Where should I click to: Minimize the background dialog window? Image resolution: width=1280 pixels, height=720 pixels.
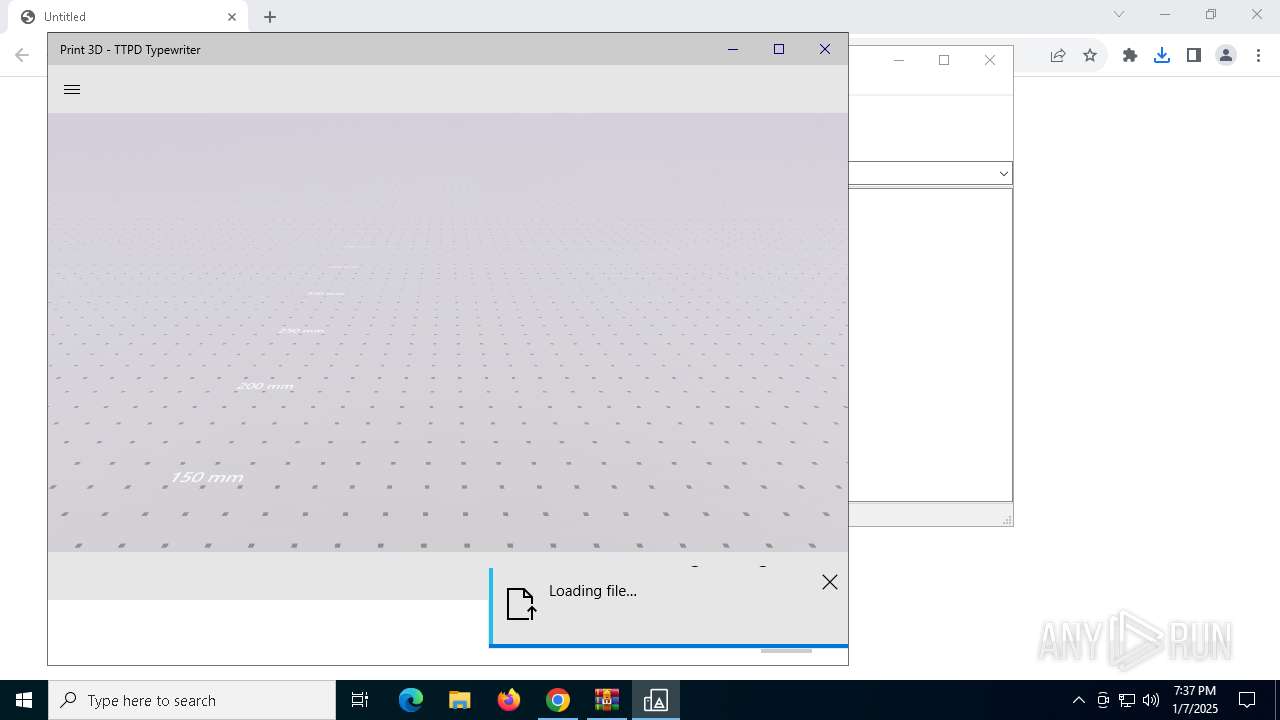[x=898, y=60]
